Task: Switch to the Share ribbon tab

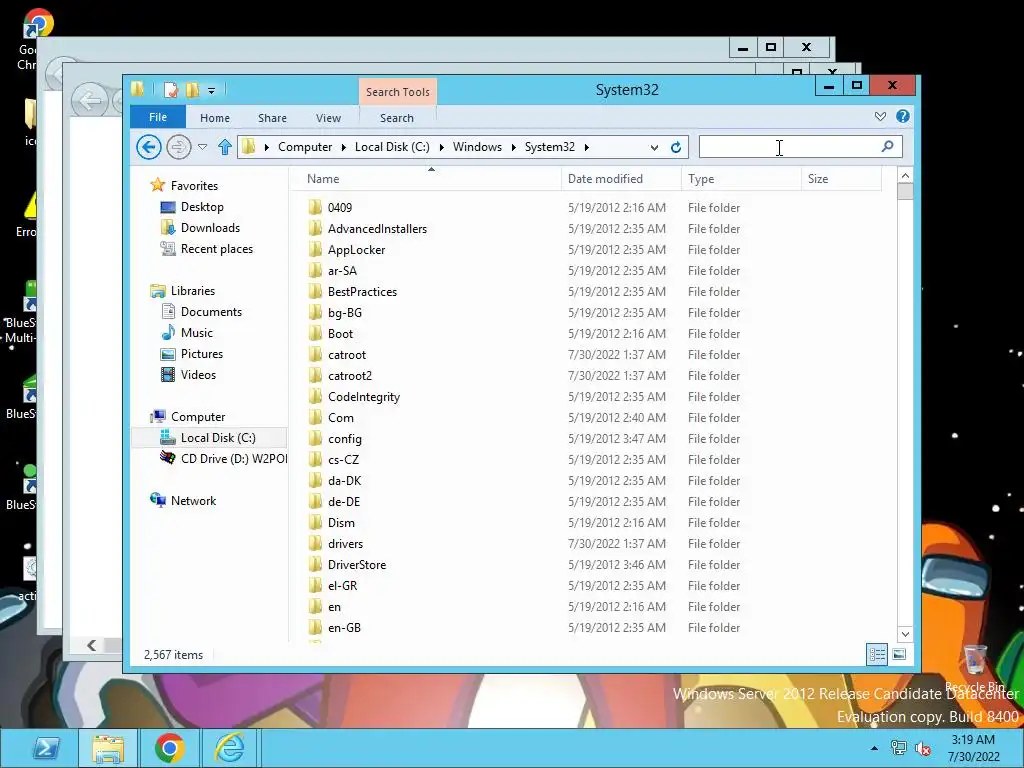Action: 272,118
